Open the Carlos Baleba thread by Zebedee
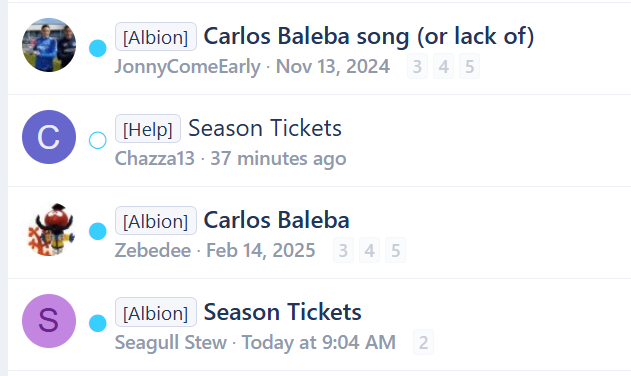 [x=276, y=220]
